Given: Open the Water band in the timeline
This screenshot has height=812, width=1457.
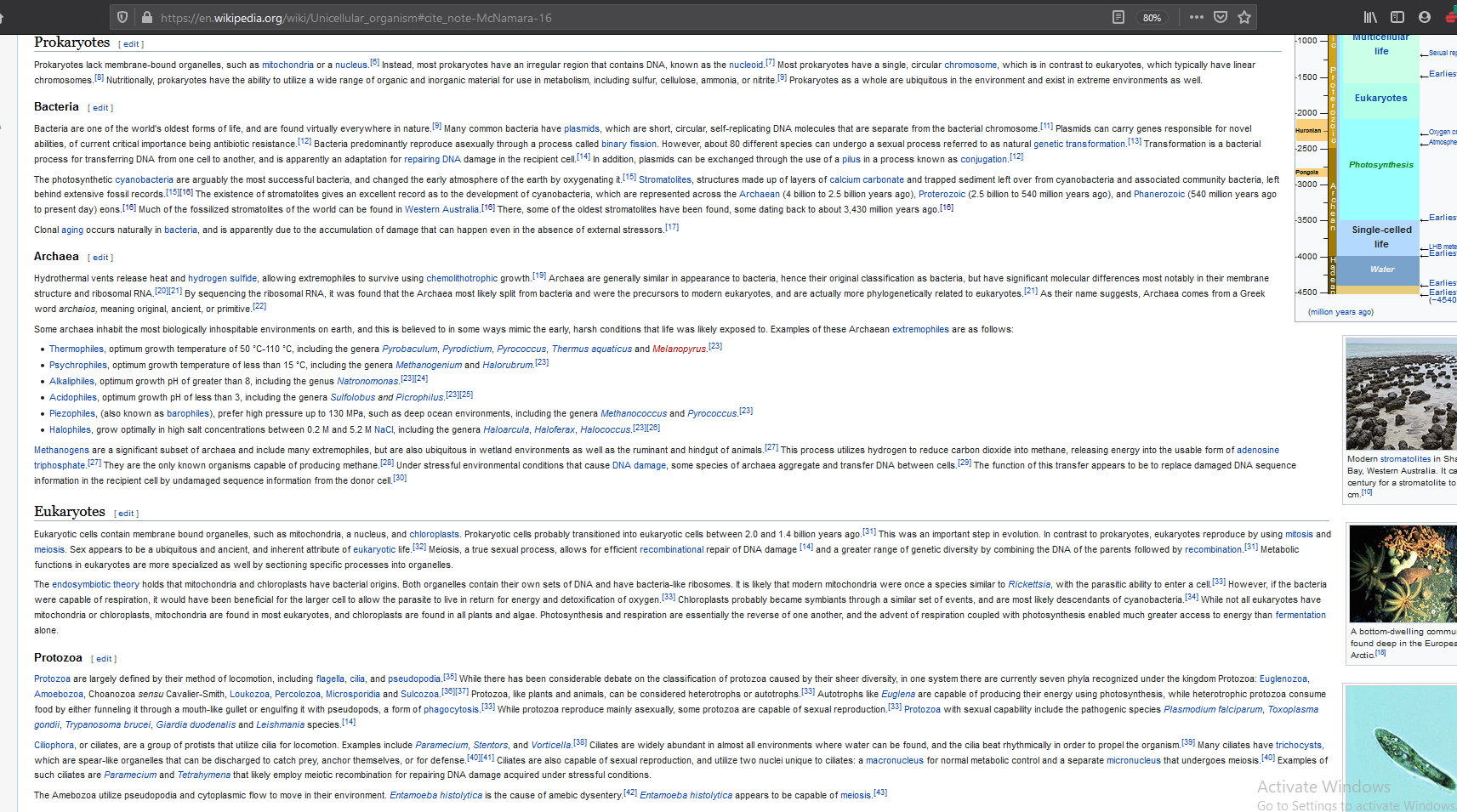Looking at the screenshot, I should point(1381,270).
